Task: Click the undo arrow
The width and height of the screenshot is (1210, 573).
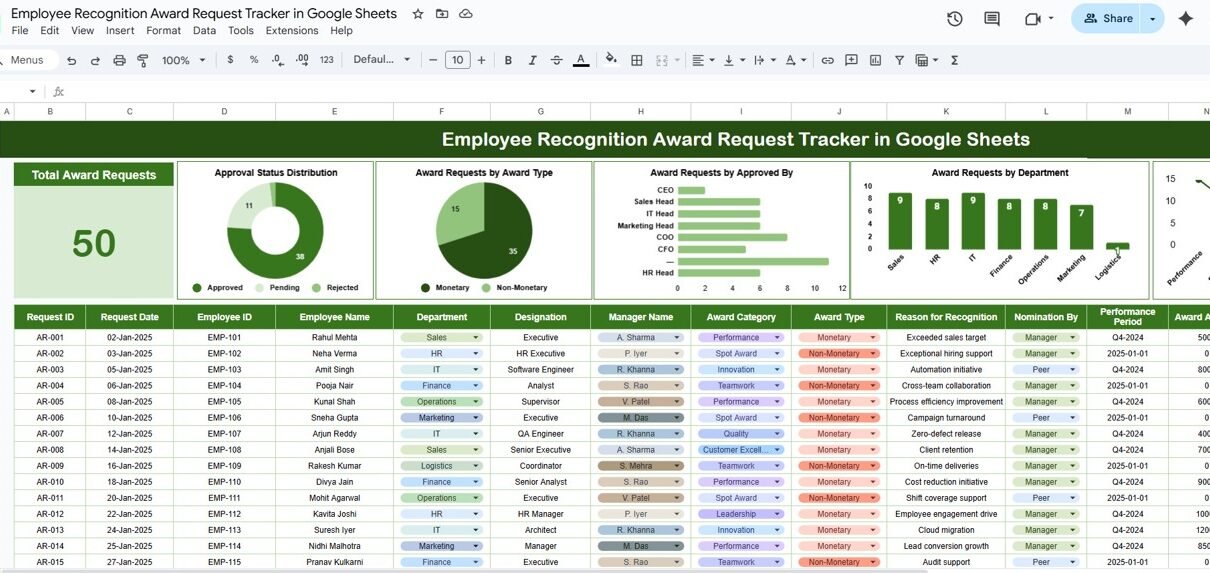Action: 71,60
